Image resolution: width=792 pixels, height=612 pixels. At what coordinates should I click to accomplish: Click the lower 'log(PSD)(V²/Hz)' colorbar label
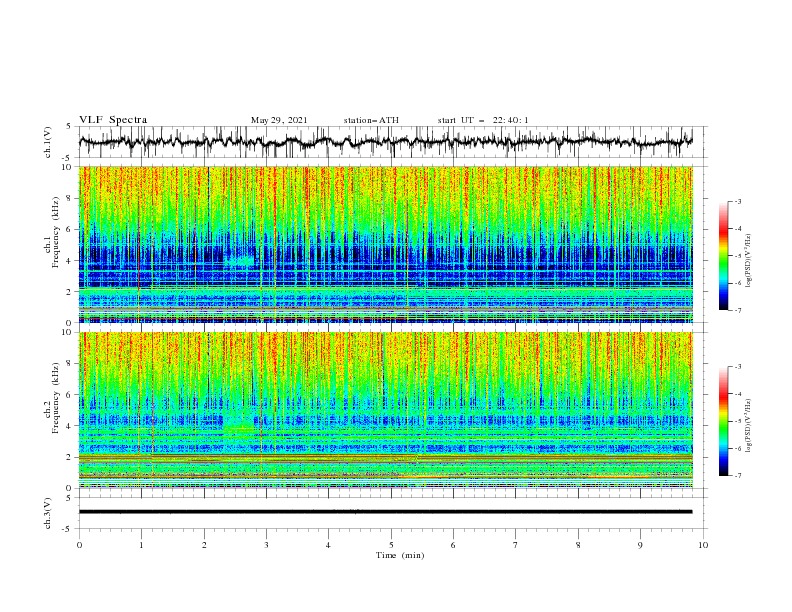(748, 426)
